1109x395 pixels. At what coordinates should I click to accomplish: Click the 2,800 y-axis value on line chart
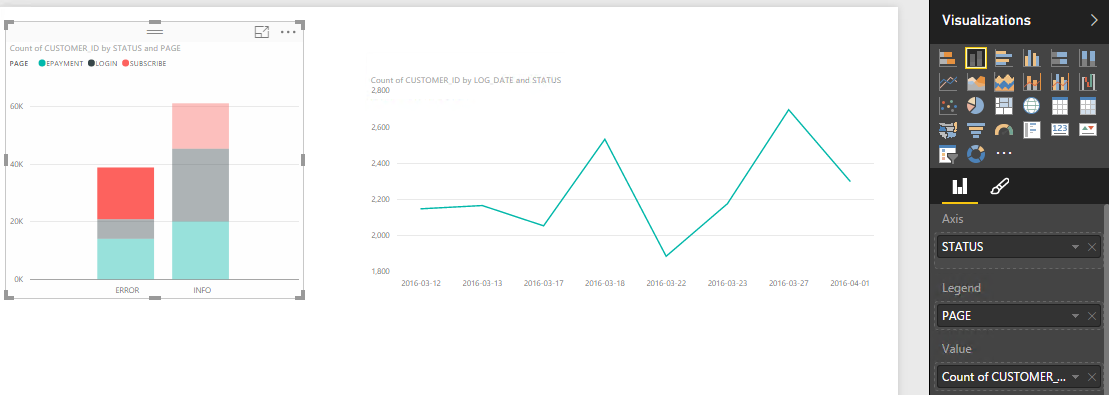point(380,91)
